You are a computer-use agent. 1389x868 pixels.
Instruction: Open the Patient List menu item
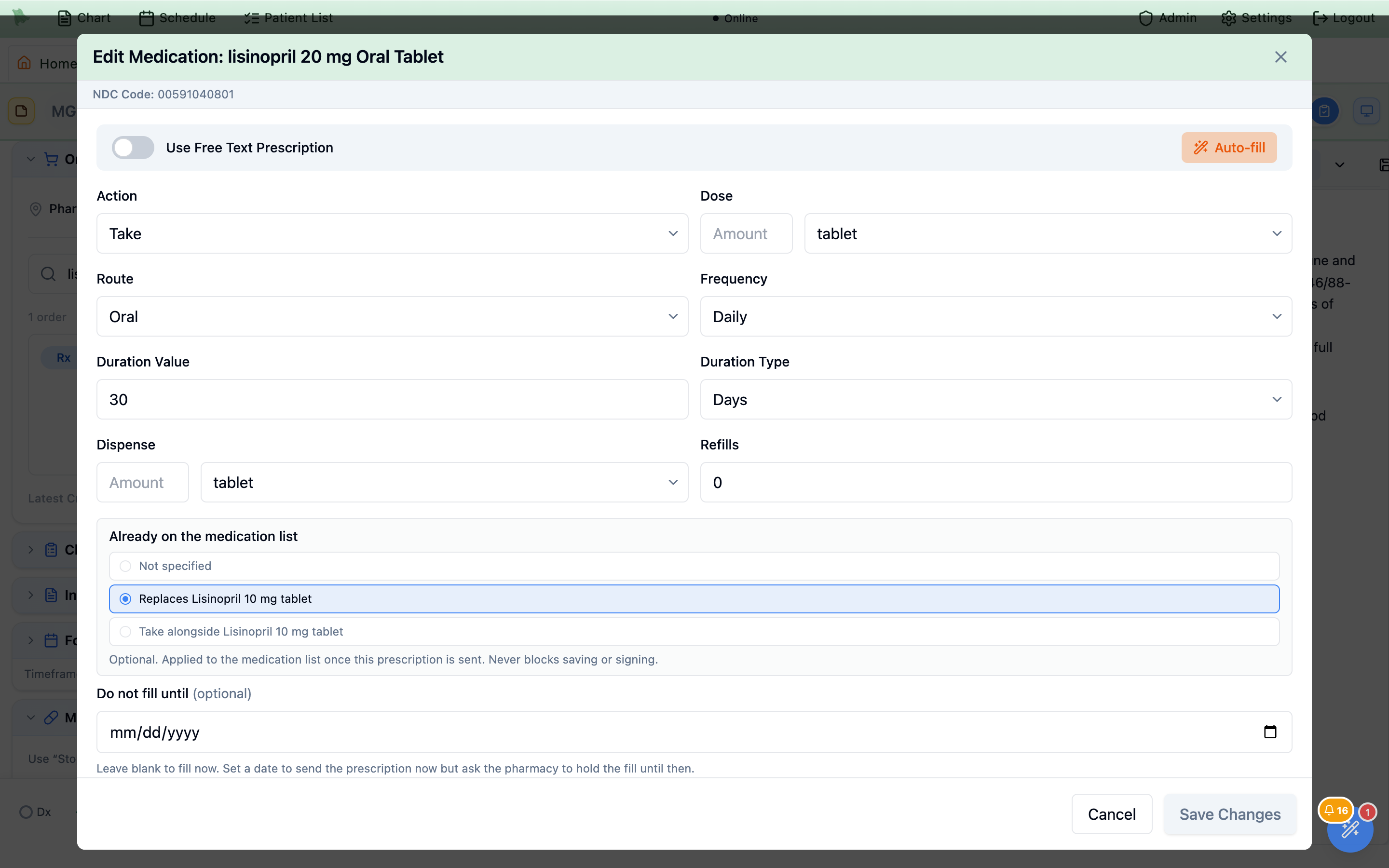pyautogui.click(x=288, y=18)
